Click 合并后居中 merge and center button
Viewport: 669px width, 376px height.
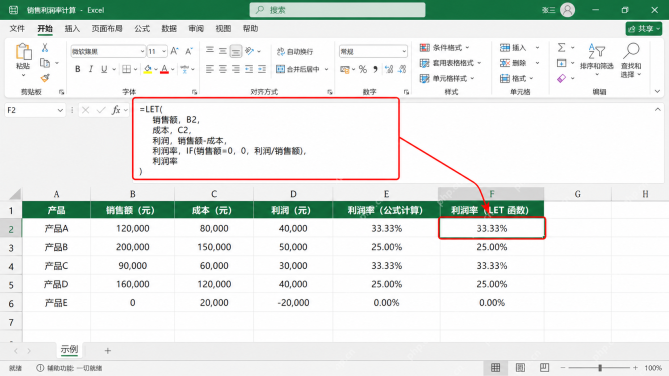point(298,69)
